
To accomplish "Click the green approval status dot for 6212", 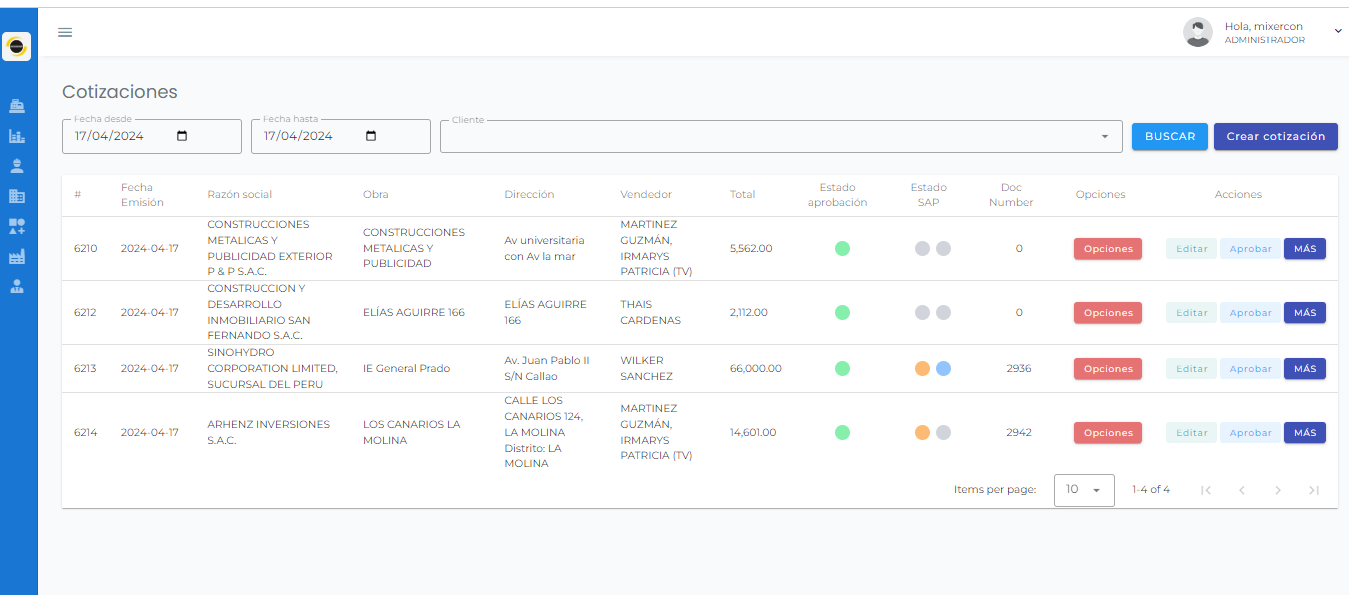I will pos(842,313).
